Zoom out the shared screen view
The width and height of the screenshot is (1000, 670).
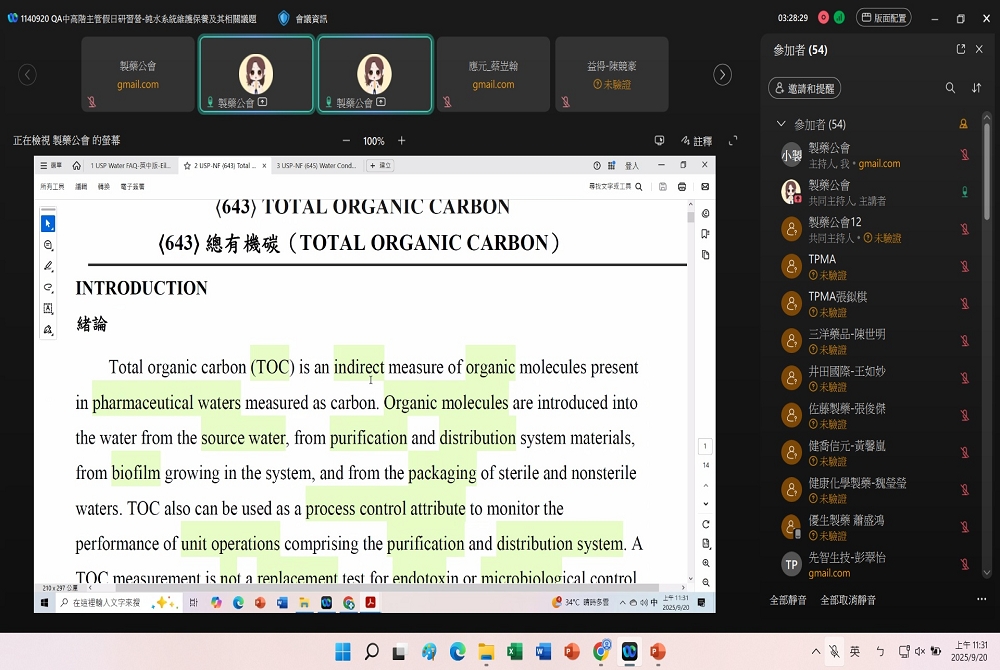click(x=346, y=141)
